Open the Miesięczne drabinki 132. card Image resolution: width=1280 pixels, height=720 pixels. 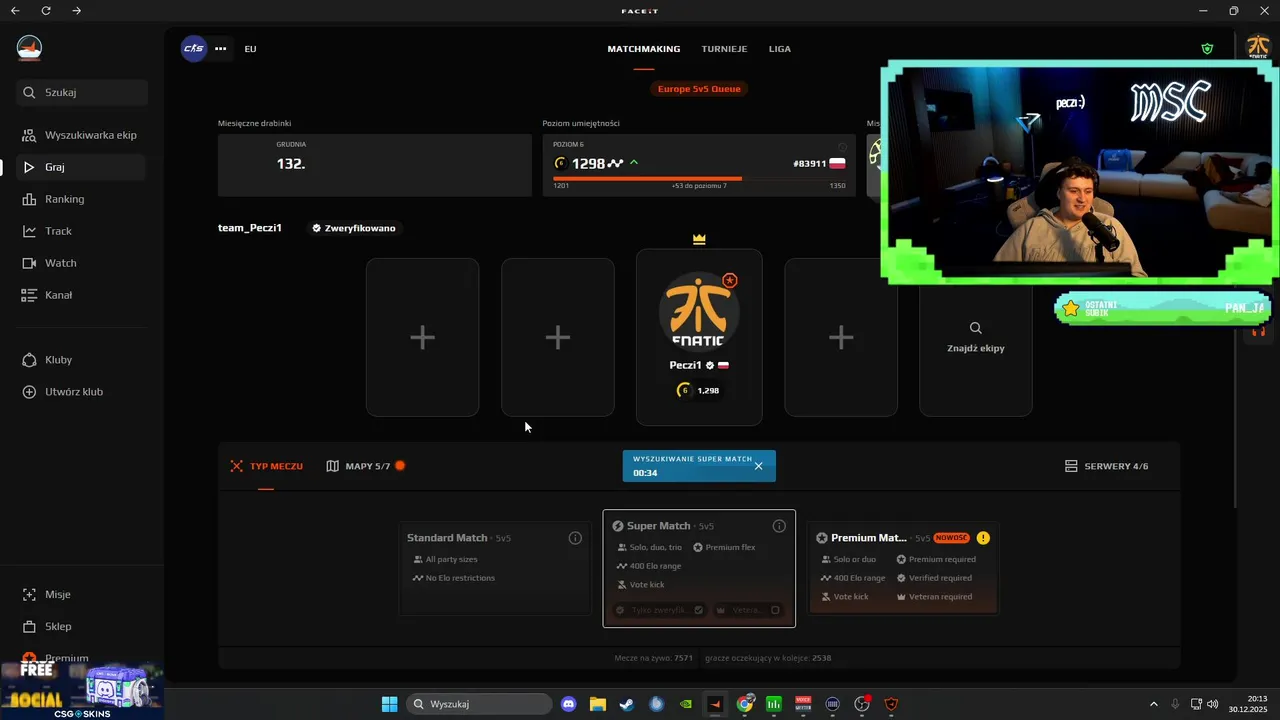point(375,165)
